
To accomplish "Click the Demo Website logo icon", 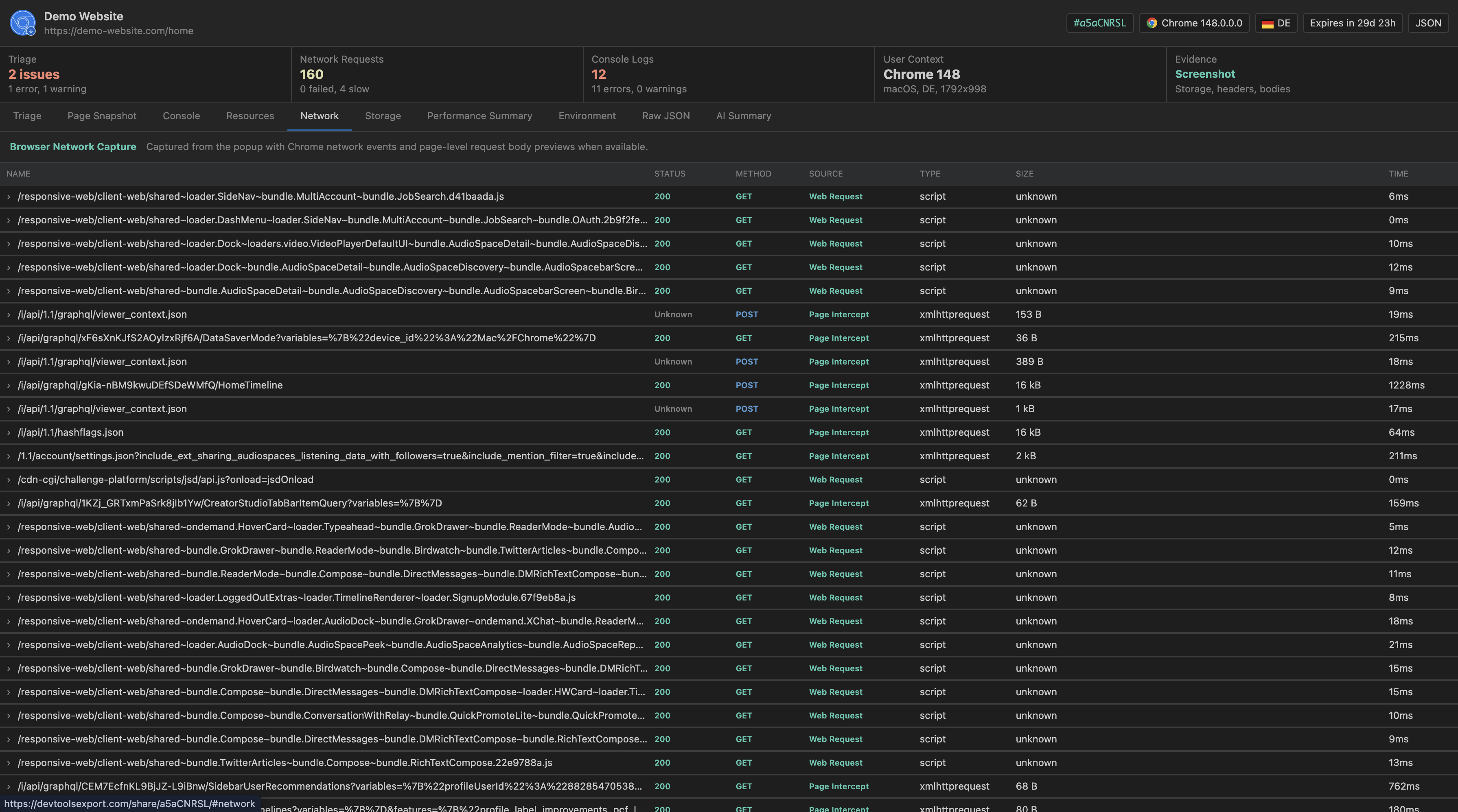I will pyautogui.click(x=23, y=23).
